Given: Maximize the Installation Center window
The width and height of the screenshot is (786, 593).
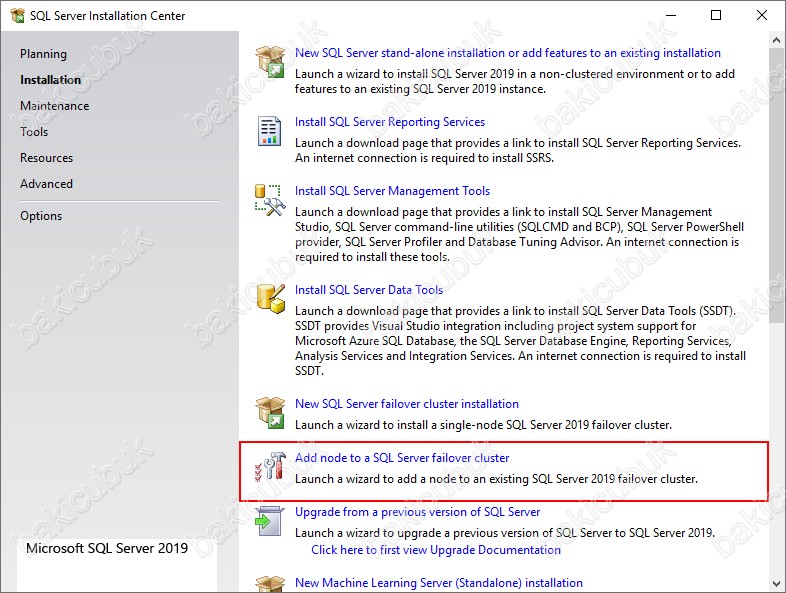Looking at the screenshot, I should click(716, 16).
